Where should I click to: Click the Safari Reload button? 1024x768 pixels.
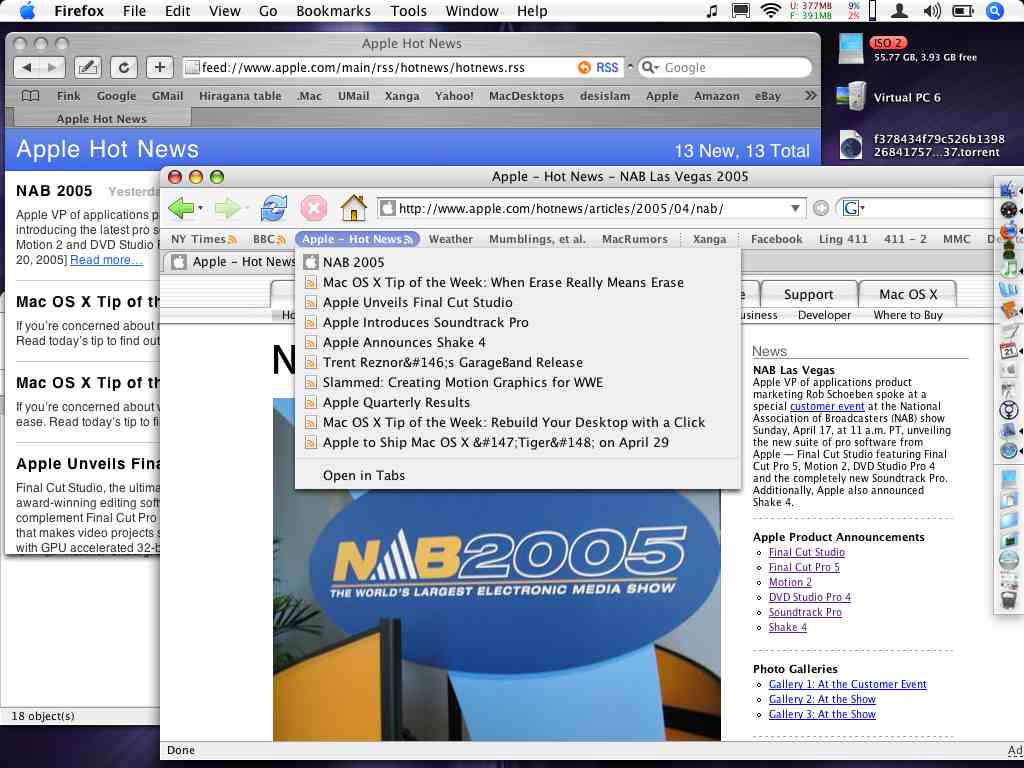click(123, 67)
